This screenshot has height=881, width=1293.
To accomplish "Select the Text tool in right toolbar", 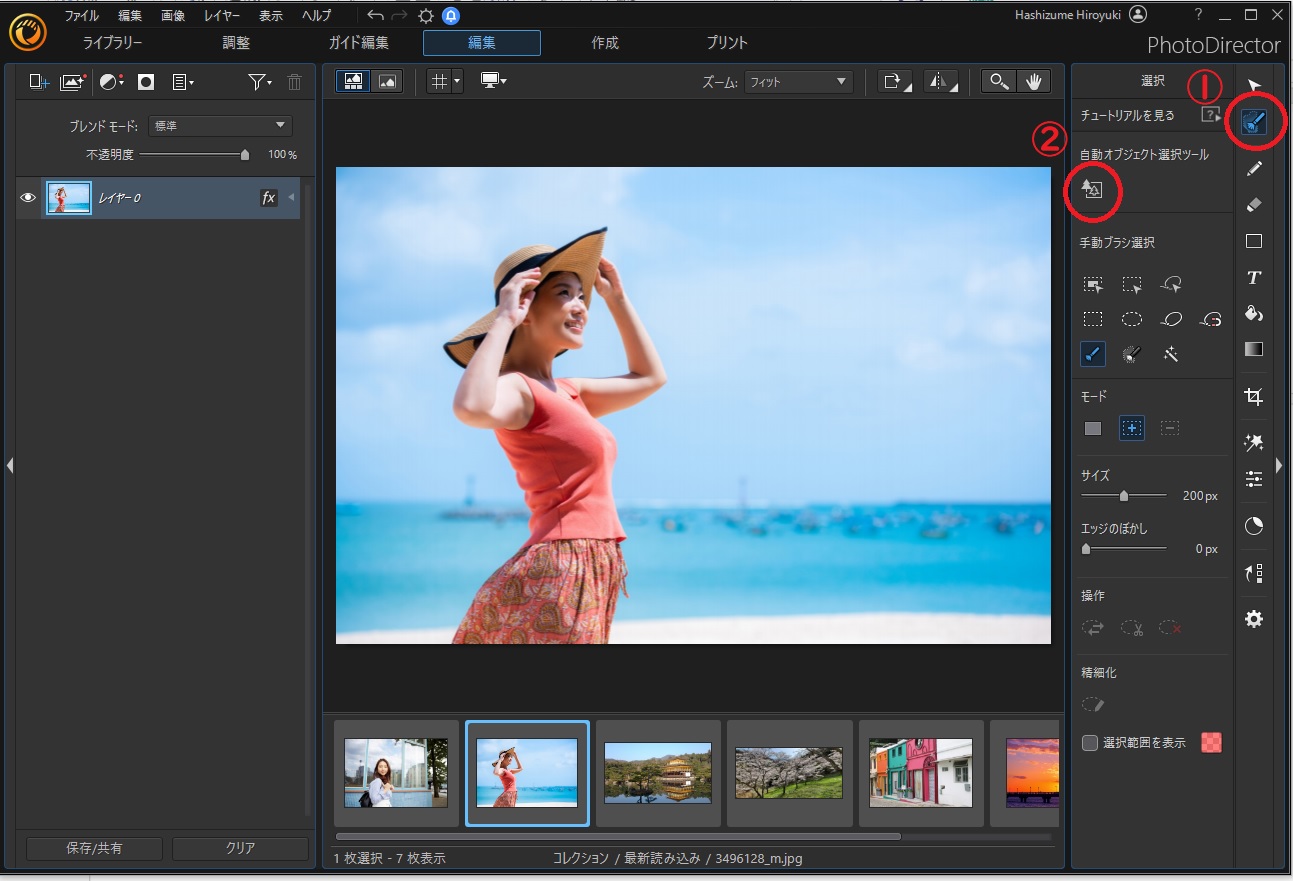I will coord(1253,278).
